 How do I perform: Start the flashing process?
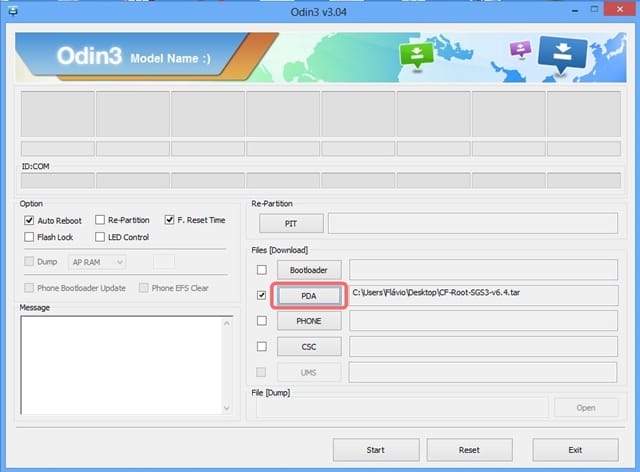pyautogui.click(x=376, y=450)
